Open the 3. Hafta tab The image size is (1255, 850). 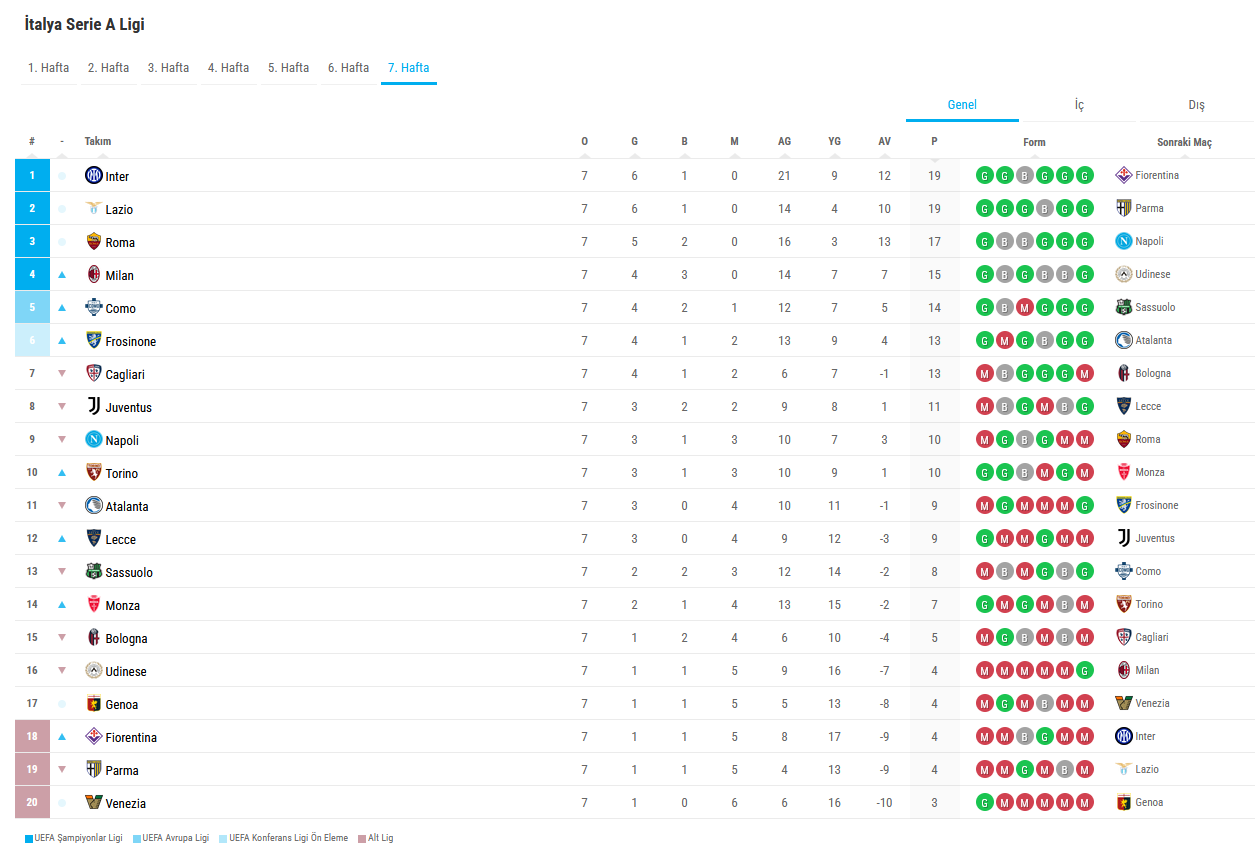(168, 68)
